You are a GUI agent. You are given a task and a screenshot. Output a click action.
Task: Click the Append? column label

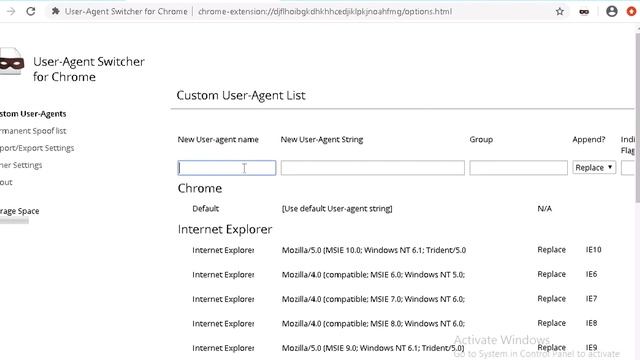coord(589,140)
